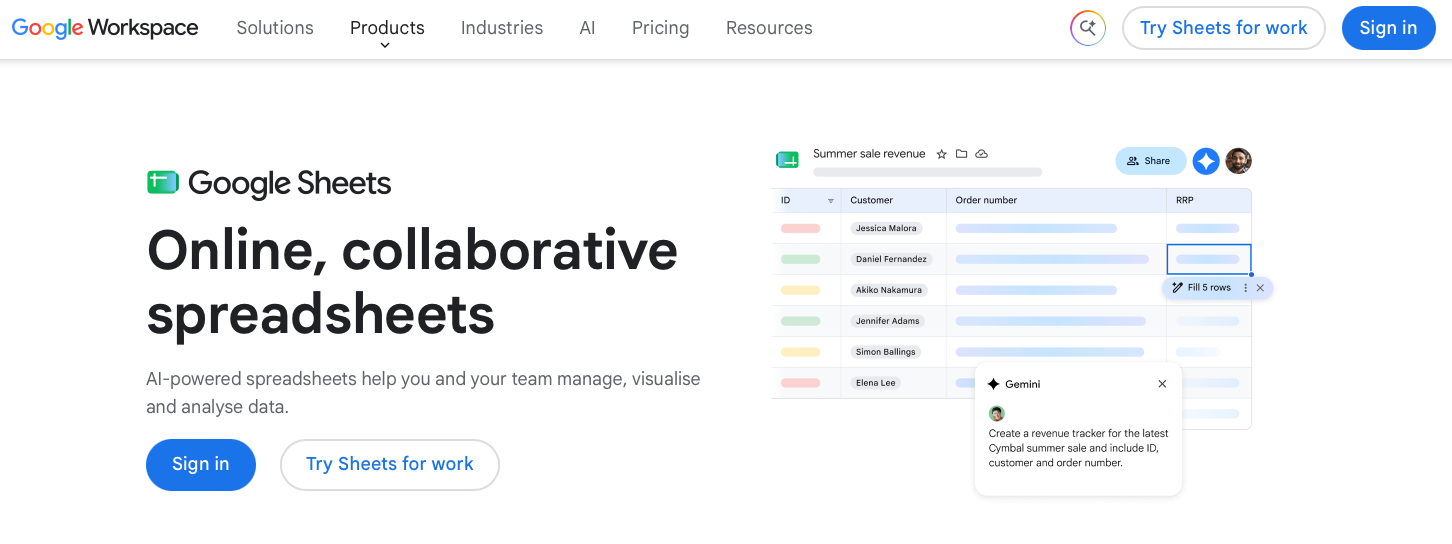Click the Simon Ballings customer chip

pyautogui.click(x=886, y=352)
